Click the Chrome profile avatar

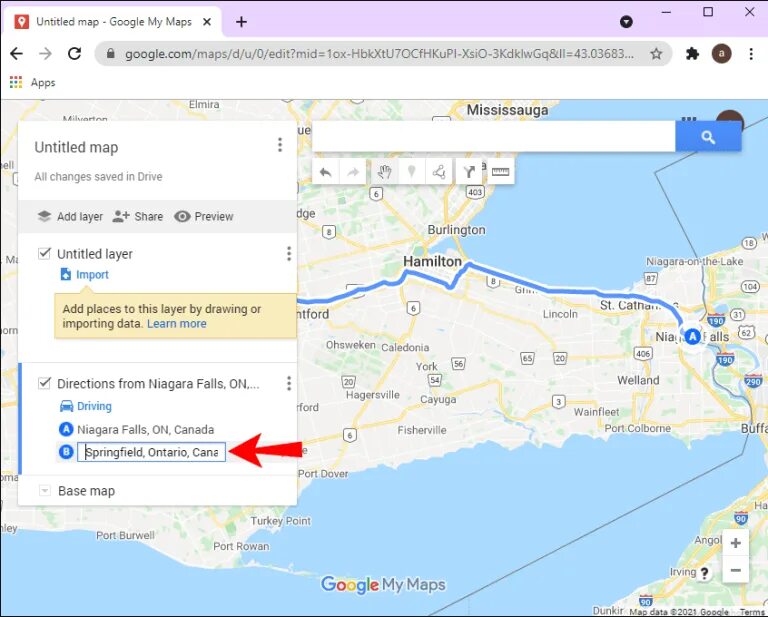721,53
